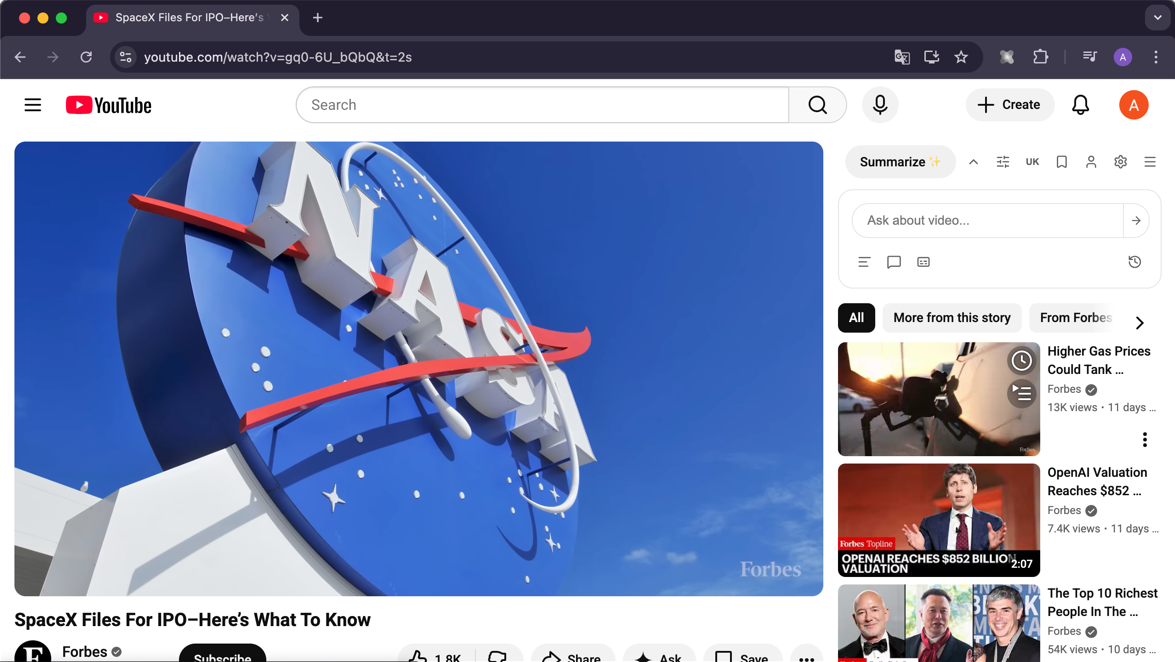1175x662 pixels.
Task: Go back in the browser
Action: tap(20, 57)
